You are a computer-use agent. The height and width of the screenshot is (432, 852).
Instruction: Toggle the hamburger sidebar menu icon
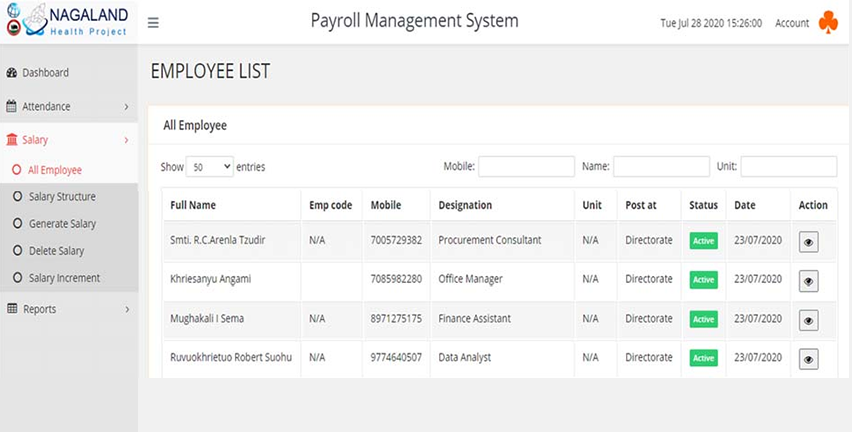pos(153,23)
